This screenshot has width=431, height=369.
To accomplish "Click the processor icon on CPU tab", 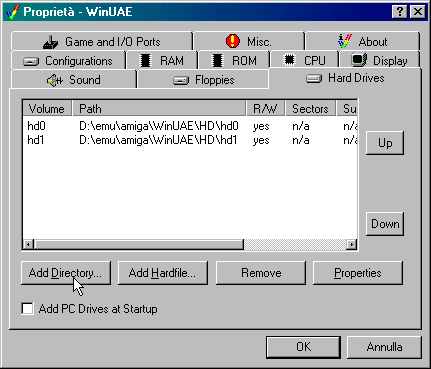I will pos(289,60).
